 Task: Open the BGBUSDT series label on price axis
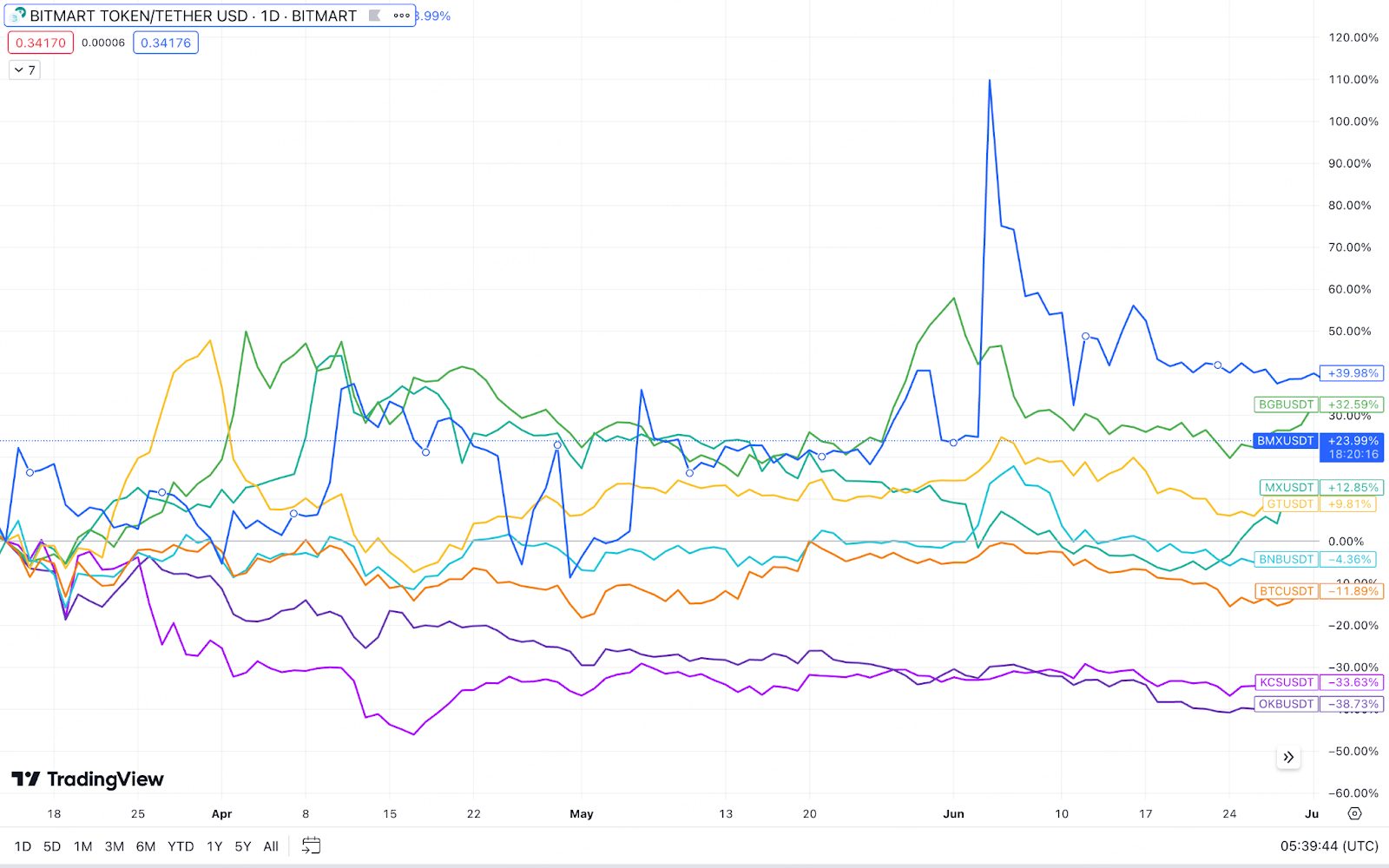pos(1285,404)
